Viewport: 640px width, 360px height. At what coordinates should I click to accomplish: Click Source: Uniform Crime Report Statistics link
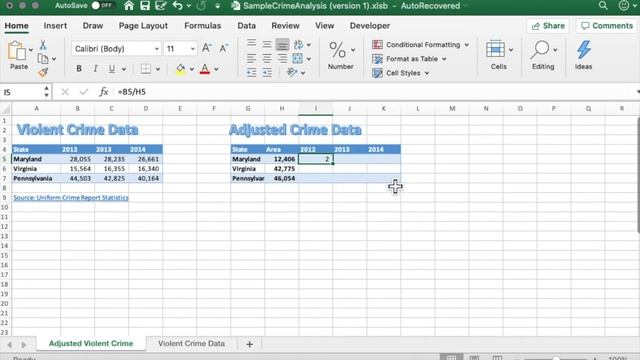(x=71, y=198)
